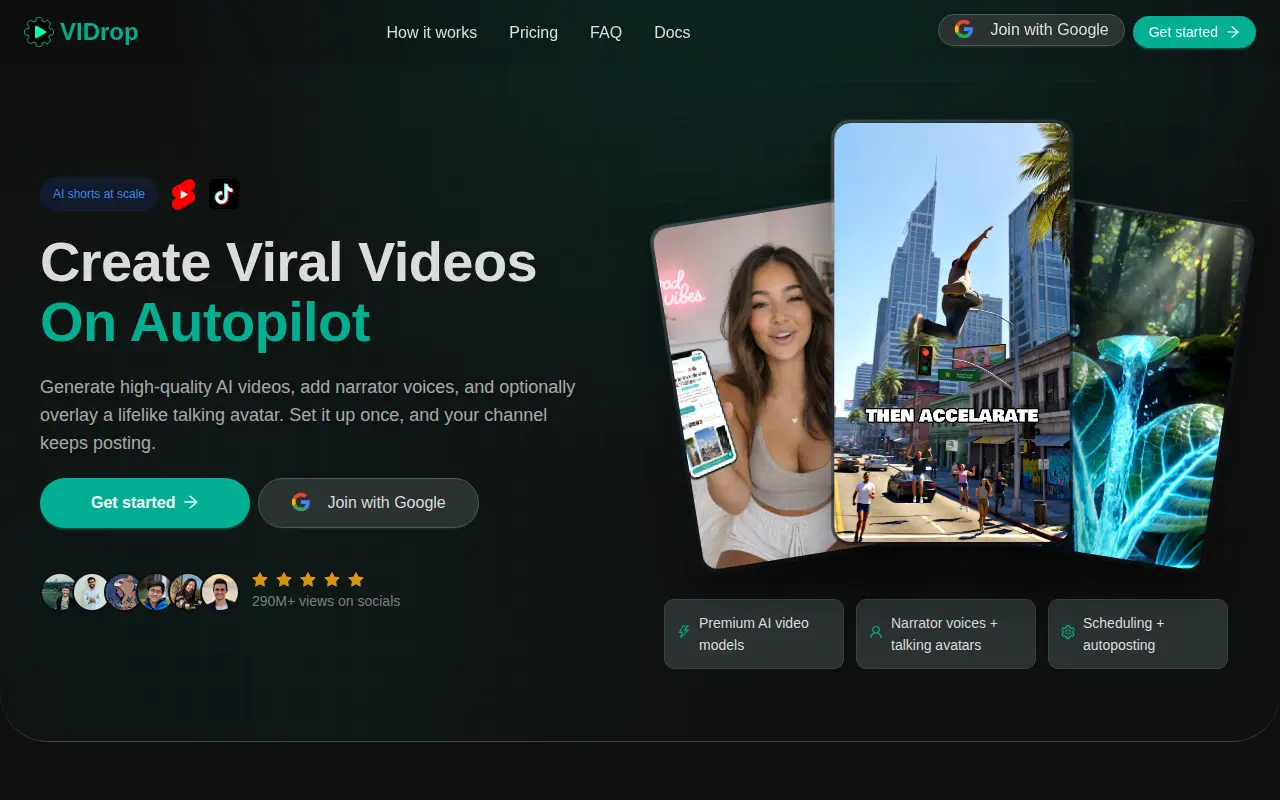Click the glowing plant video card

point(1160,385)
